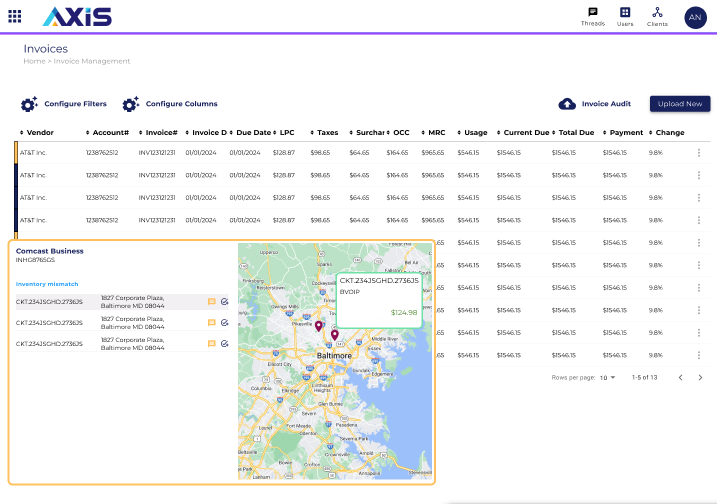Go to Home in the breadcrumb
The image size is (717, 504).
(34, 61)
